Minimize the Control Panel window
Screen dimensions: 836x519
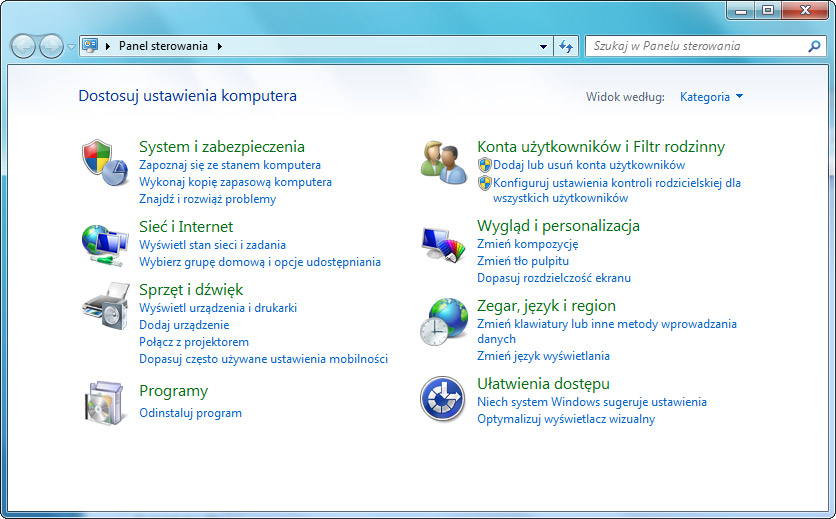pyautogui.click(x=741, y=10)
